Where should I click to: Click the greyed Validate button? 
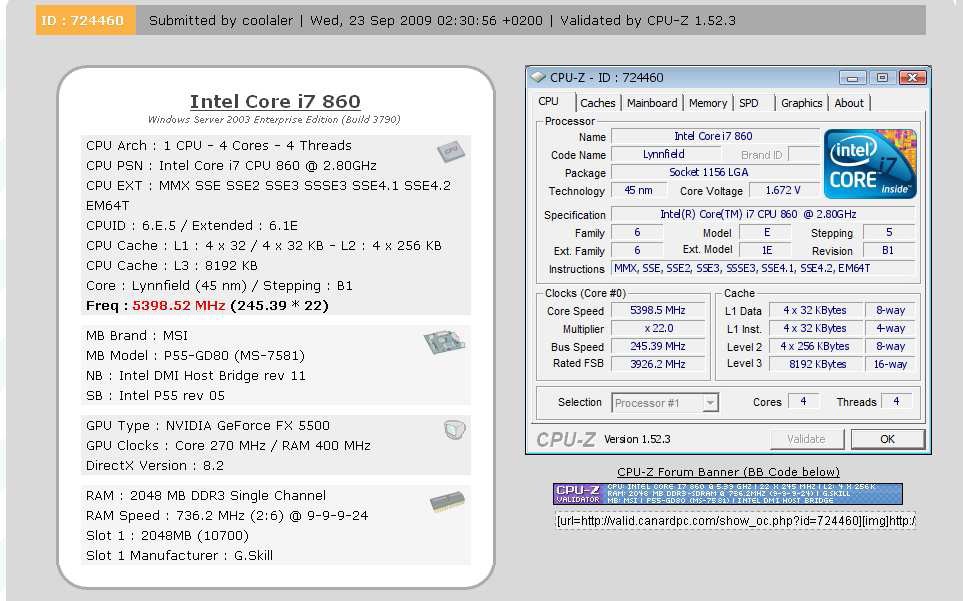click(x=806, y=439)
